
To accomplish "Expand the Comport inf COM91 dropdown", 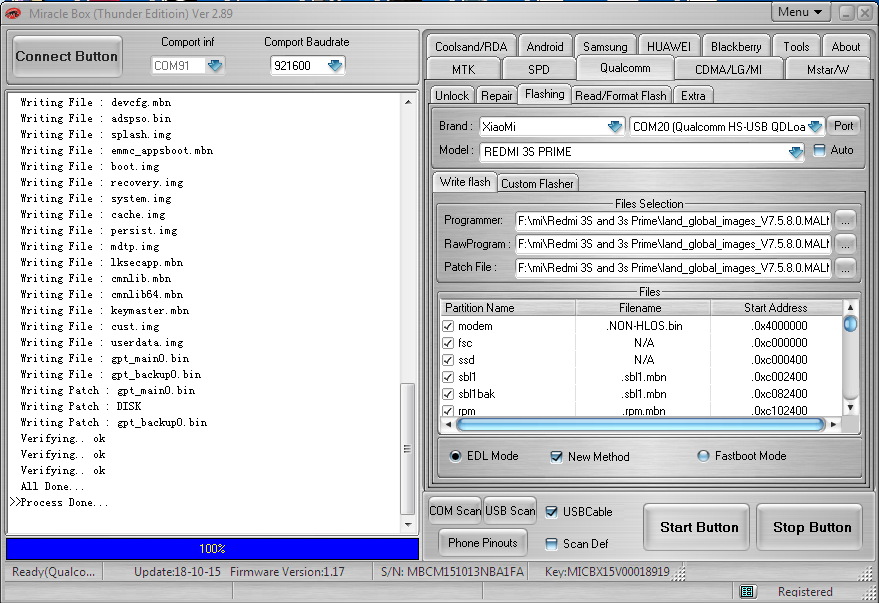I will [215, 66].
